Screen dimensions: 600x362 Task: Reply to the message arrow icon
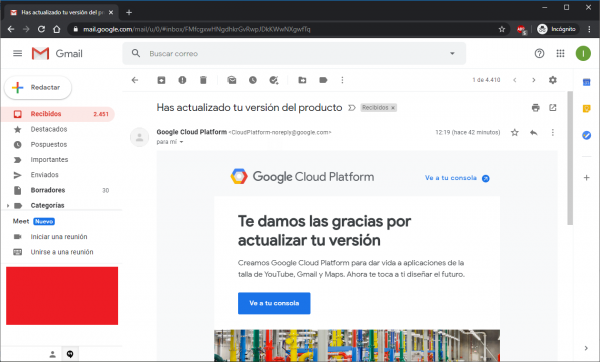point(533,132)
